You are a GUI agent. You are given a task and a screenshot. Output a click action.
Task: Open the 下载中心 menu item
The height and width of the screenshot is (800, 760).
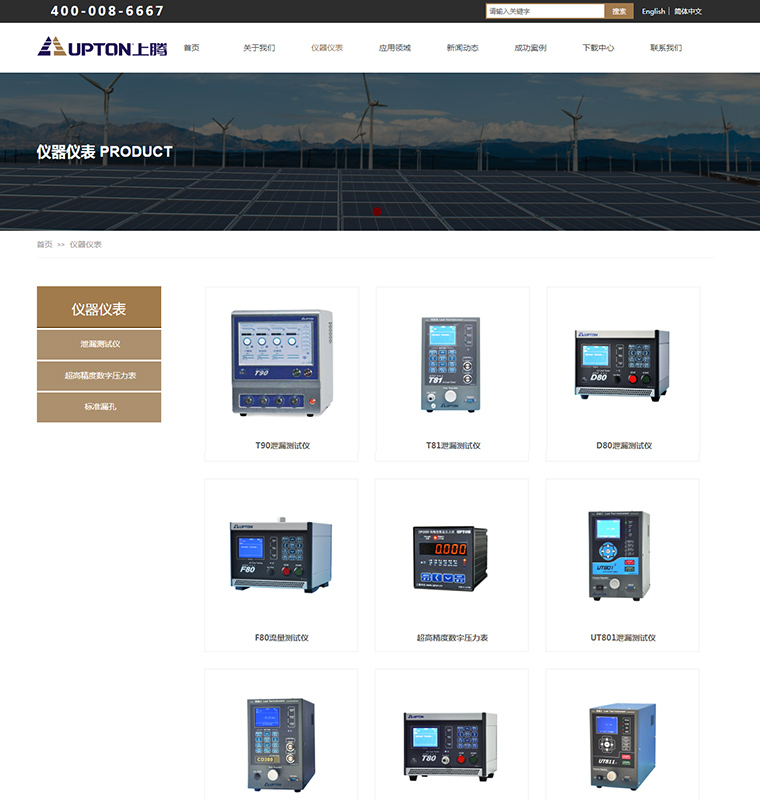pos(598,48)
